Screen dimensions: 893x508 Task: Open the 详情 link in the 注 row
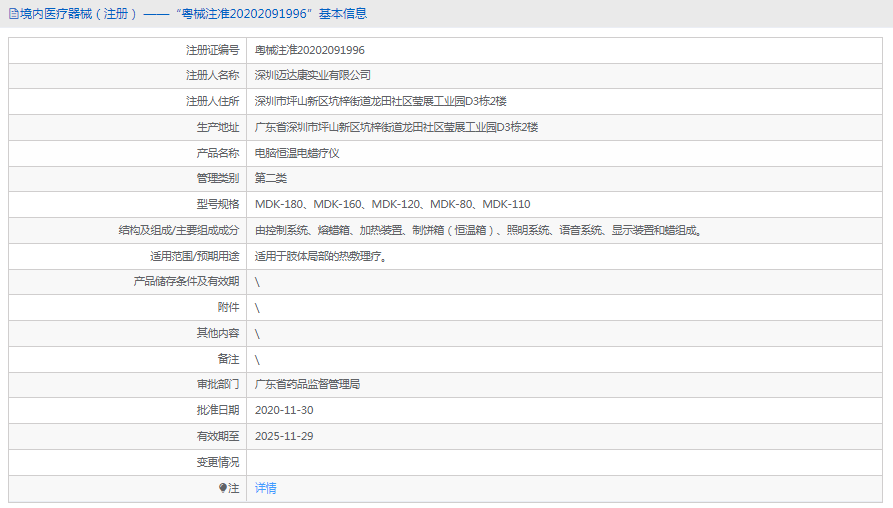click(x=265, y=488)
